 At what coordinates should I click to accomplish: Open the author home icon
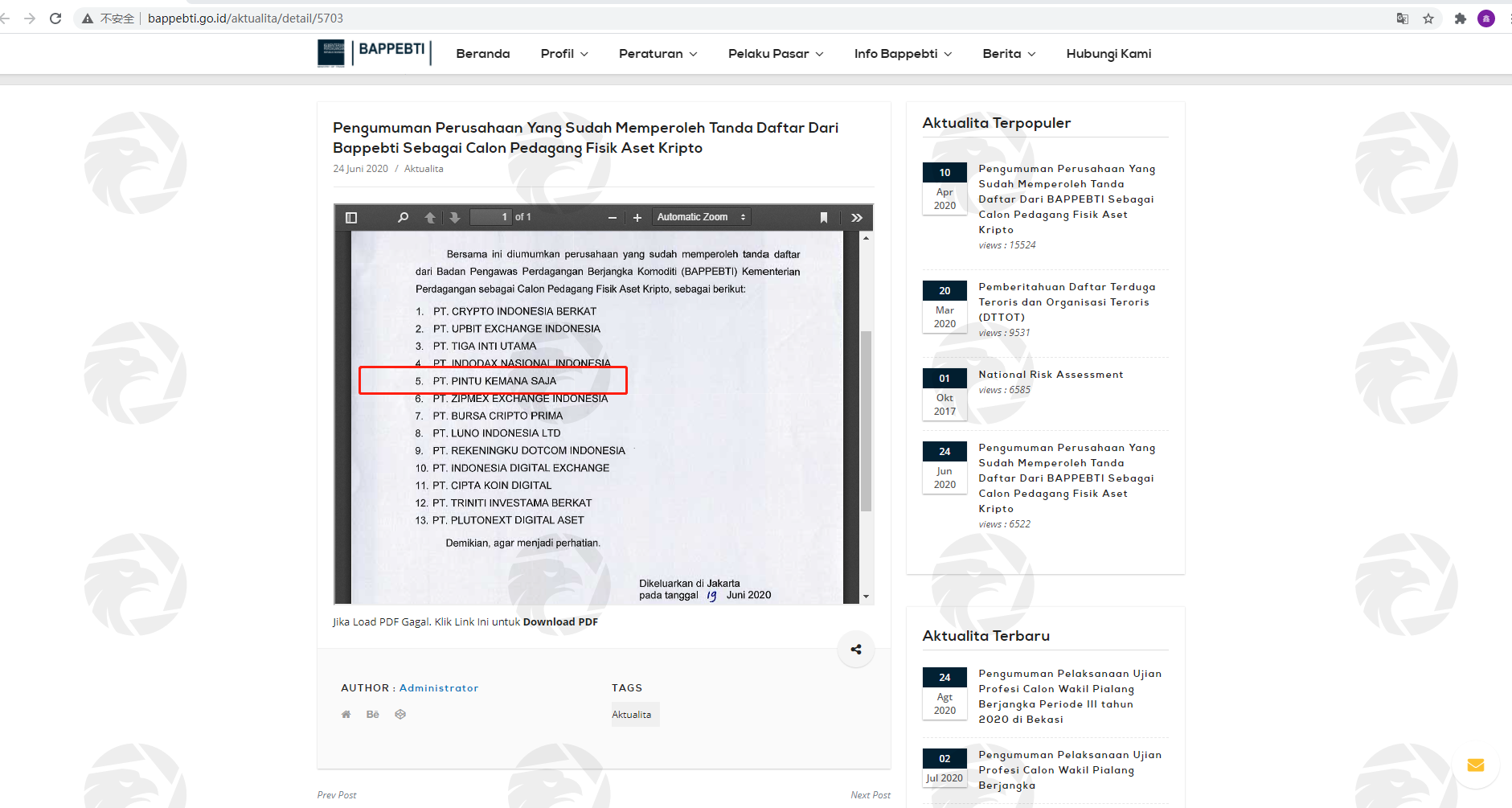tap(346, 714)
